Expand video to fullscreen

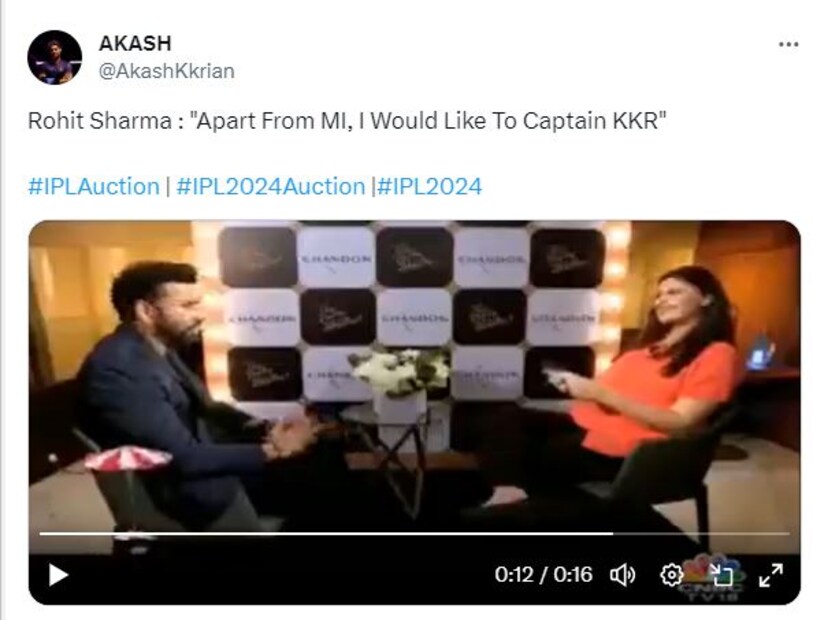(771, 575)
